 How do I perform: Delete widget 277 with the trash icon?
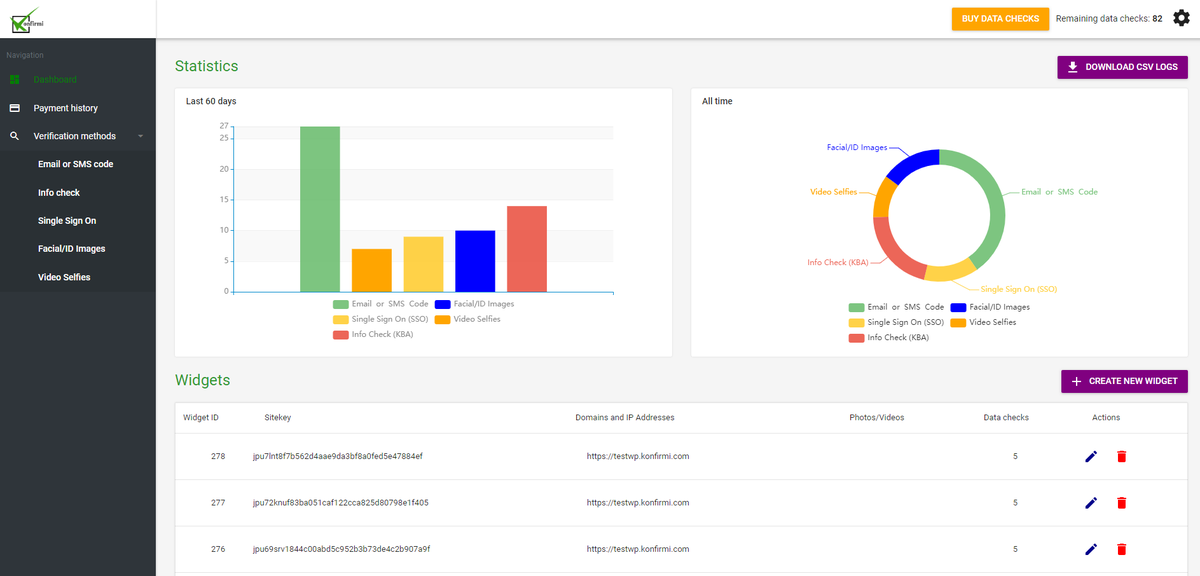[1121, 503]
